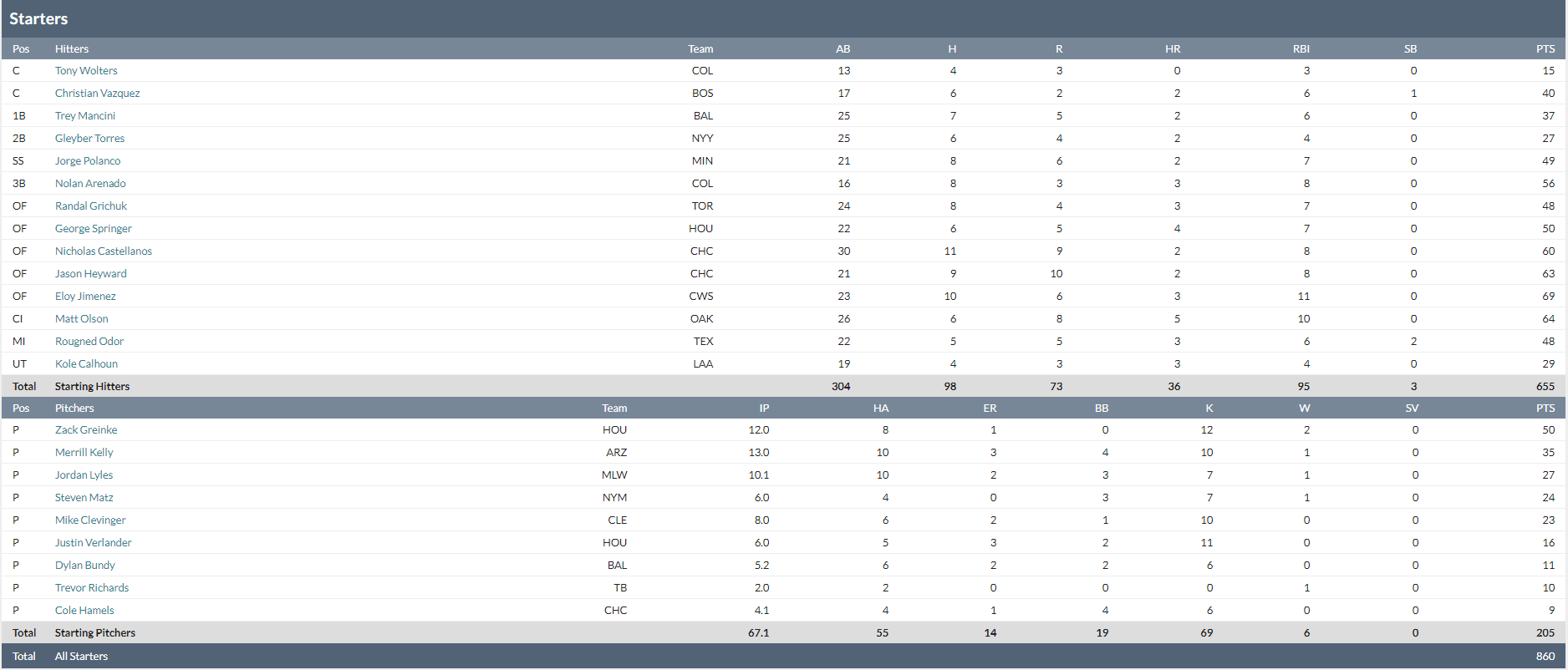
Task: Open George Springer player page
Action: click(94, 229)
